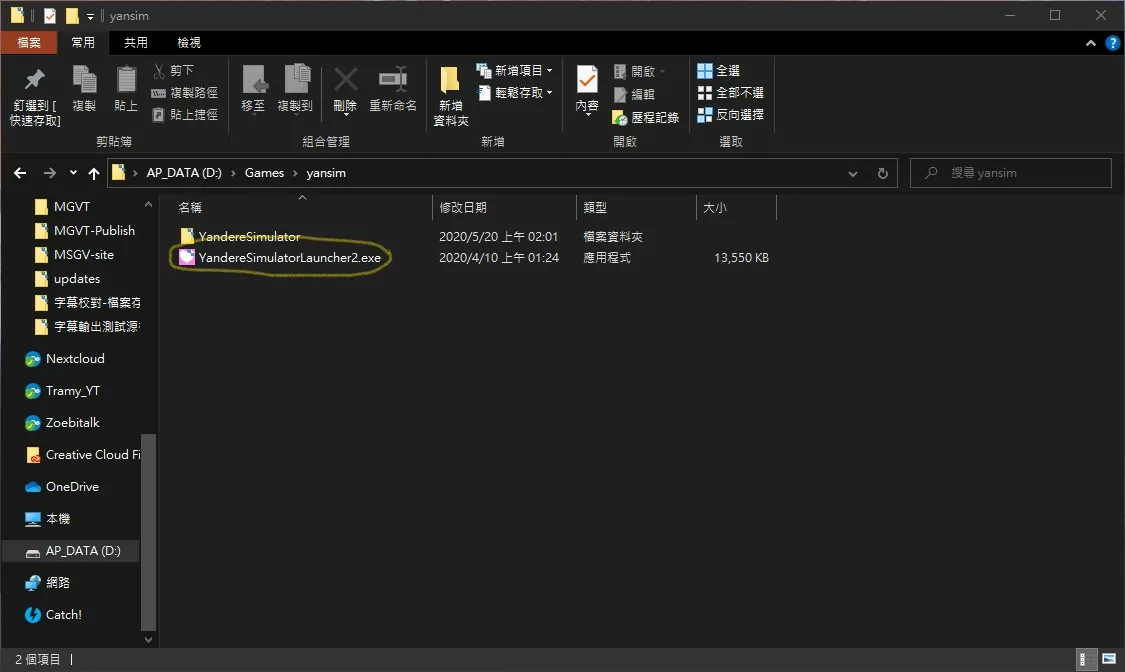1125x672 pixels.
Task: Go up one folder level arrow
Action: [93, 173]
